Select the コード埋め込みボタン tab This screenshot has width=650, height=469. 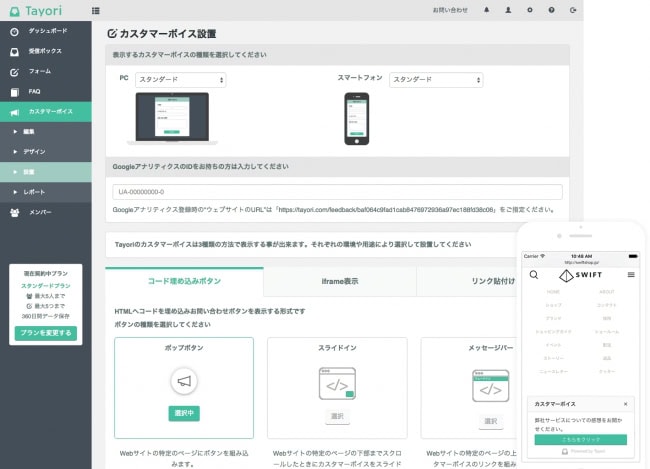click(183, 281)
